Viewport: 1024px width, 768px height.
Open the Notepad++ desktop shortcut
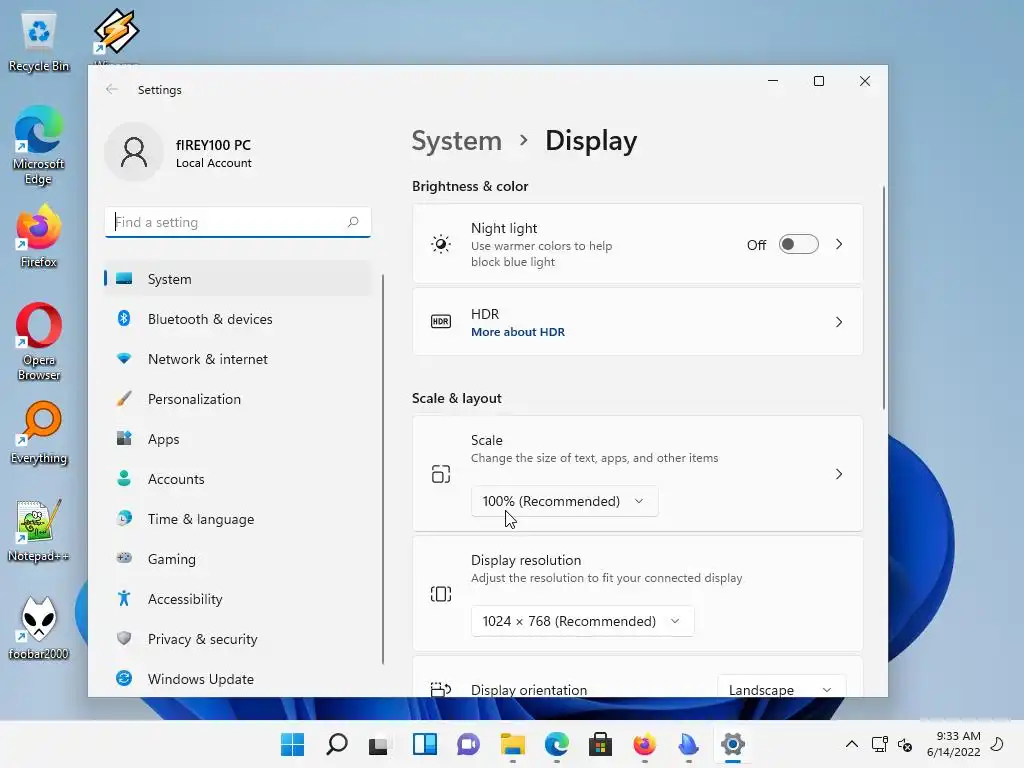point(39,531)
